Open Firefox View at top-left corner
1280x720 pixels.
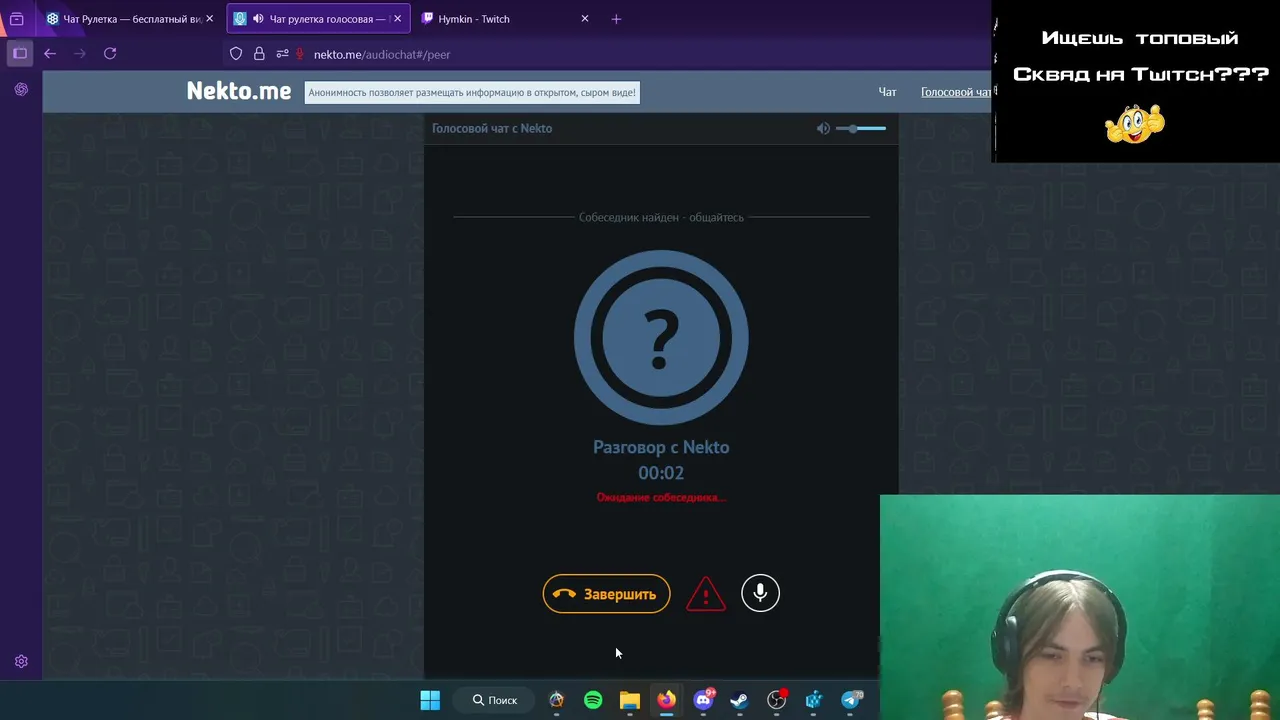17,19
